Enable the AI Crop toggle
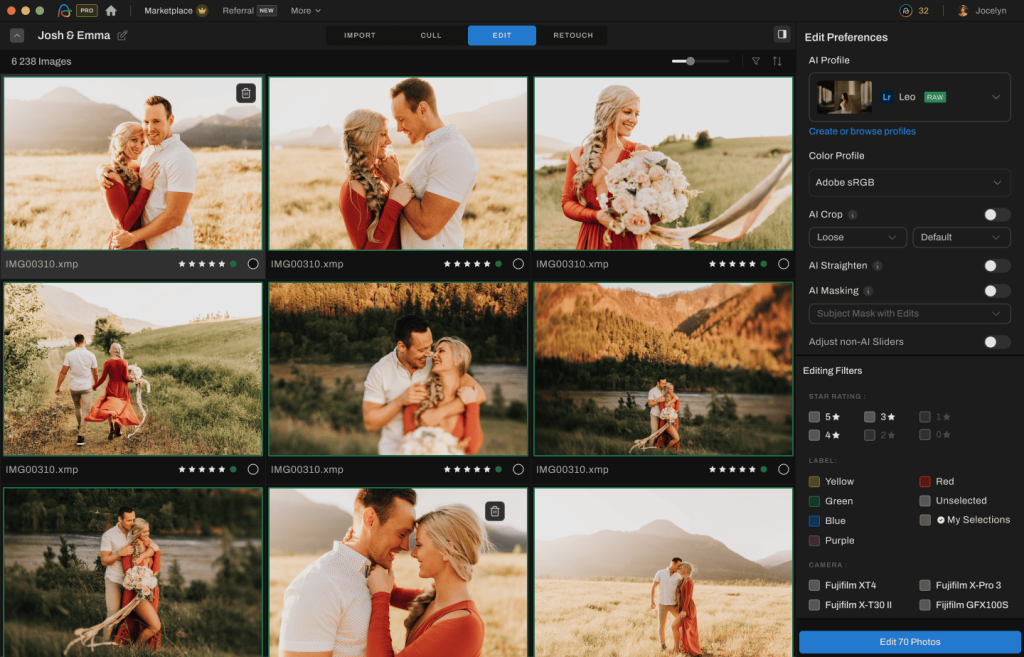Viewport: 1024px width, 657px height. tap(996, 215)
